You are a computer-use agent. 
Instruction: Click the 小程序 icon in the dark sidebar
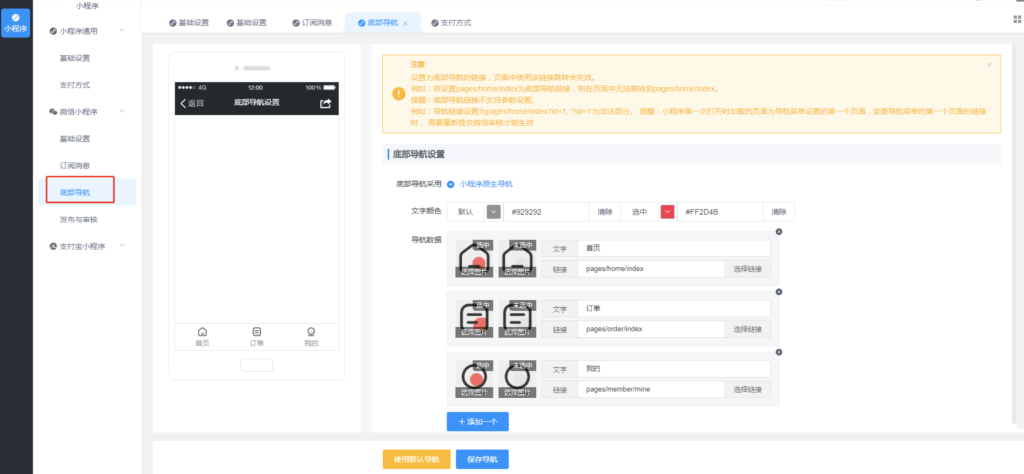tap(15, 22)
